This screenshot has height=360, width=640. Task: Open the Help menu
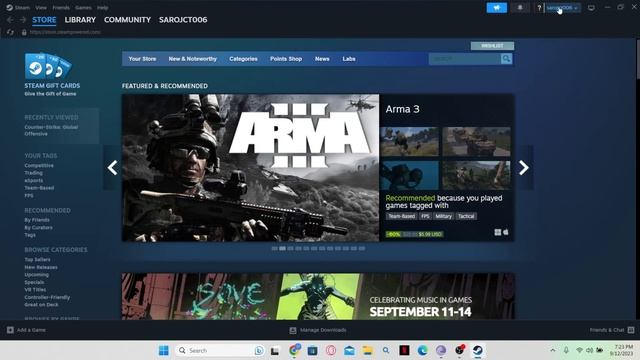[102, 7]
